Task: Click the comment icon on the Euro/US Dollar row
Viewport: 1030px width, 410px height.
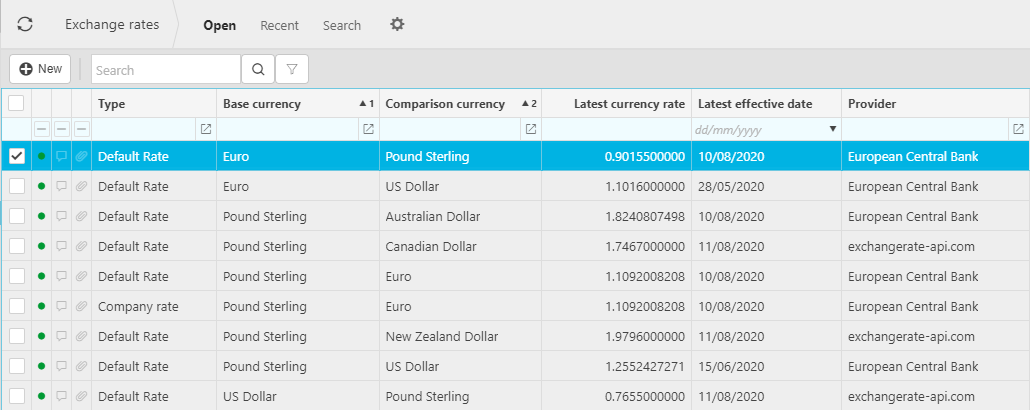Action: point(61,187)
